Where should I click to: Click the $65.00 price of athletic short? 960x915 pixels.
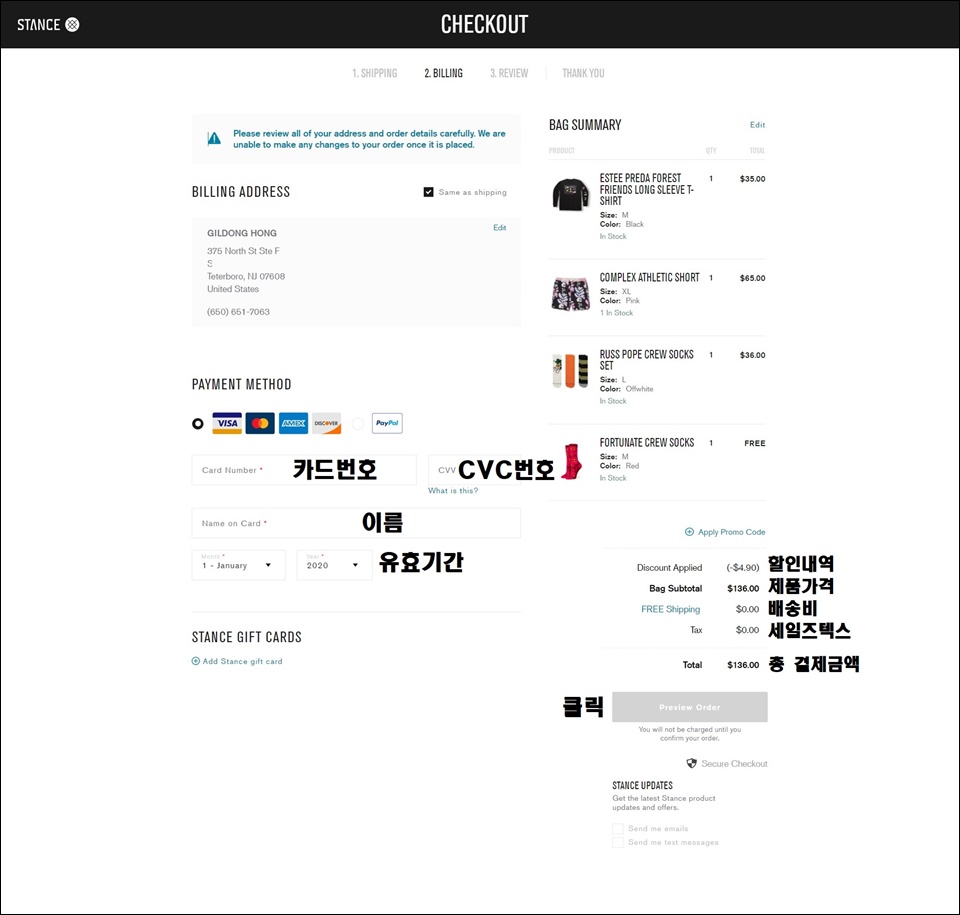click(752, 278)
